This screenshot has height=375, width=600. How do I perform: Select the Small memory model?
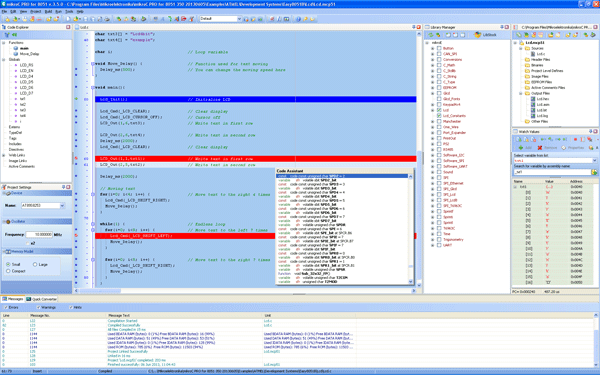[8, 264]
